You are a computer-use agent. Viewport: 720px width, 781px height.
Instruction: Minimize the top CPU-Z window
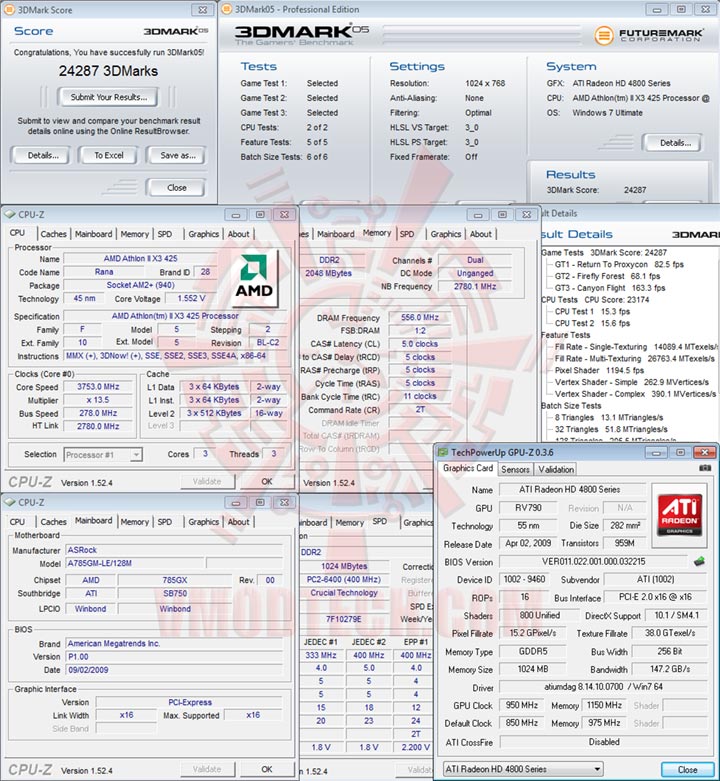(236, 215)
